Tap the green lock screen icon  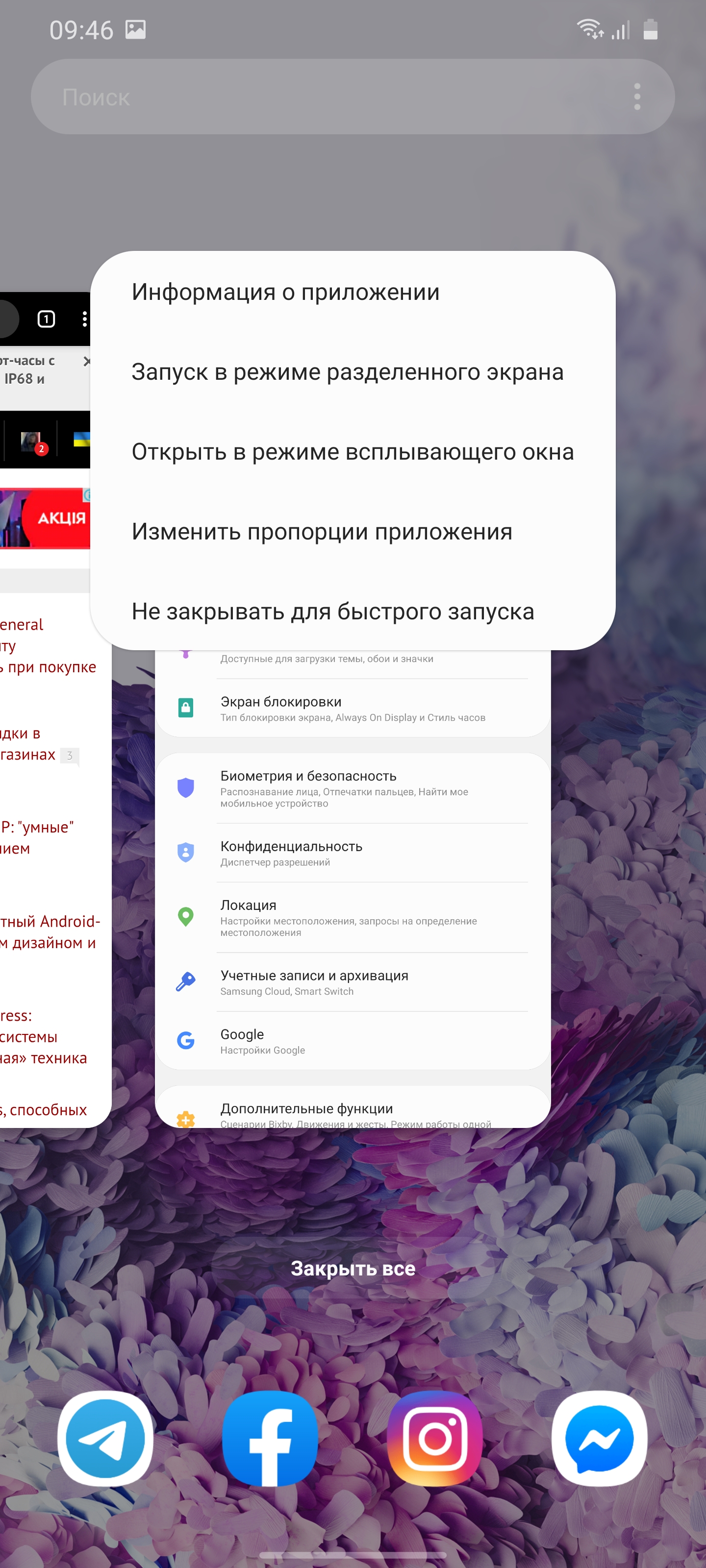186,708
